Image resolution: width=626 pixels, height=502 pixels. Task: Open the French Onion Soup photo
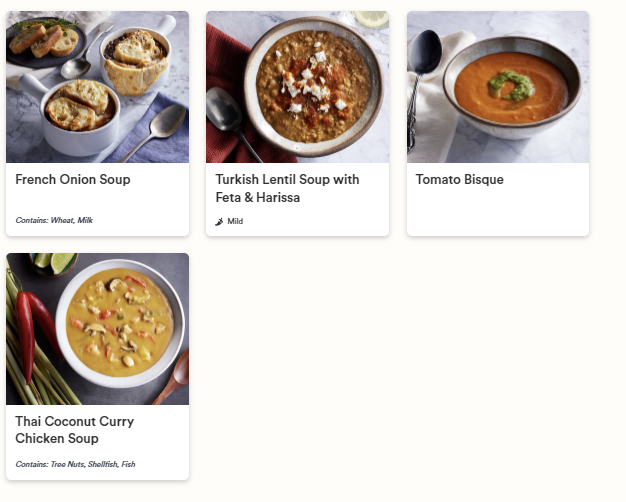point(97,87)
